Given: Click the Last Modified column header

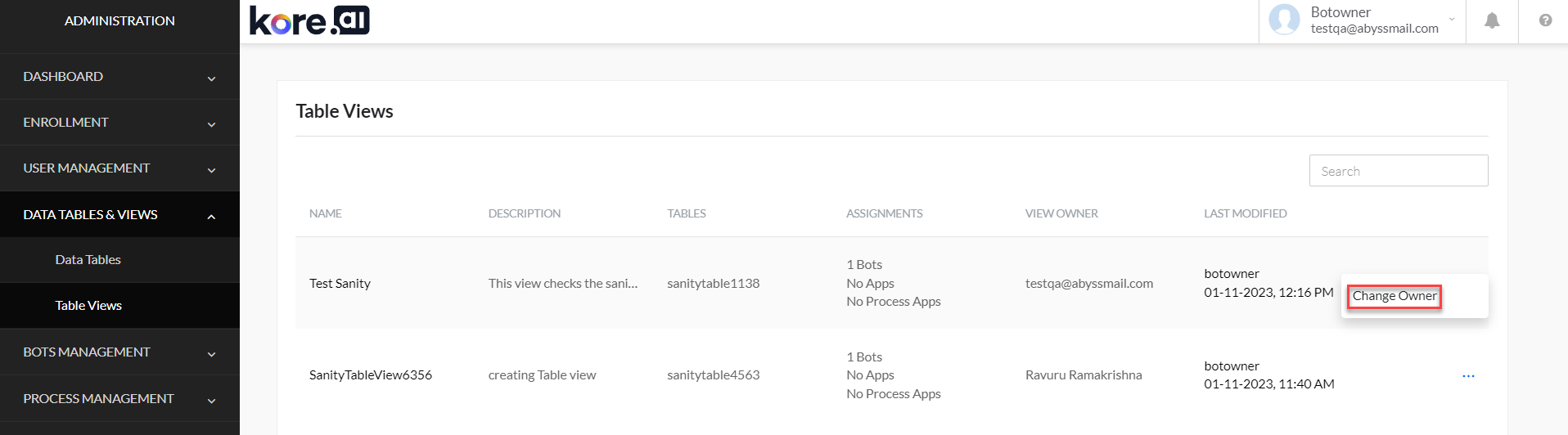Looking at the screenshot, I should pos(1245,213).
